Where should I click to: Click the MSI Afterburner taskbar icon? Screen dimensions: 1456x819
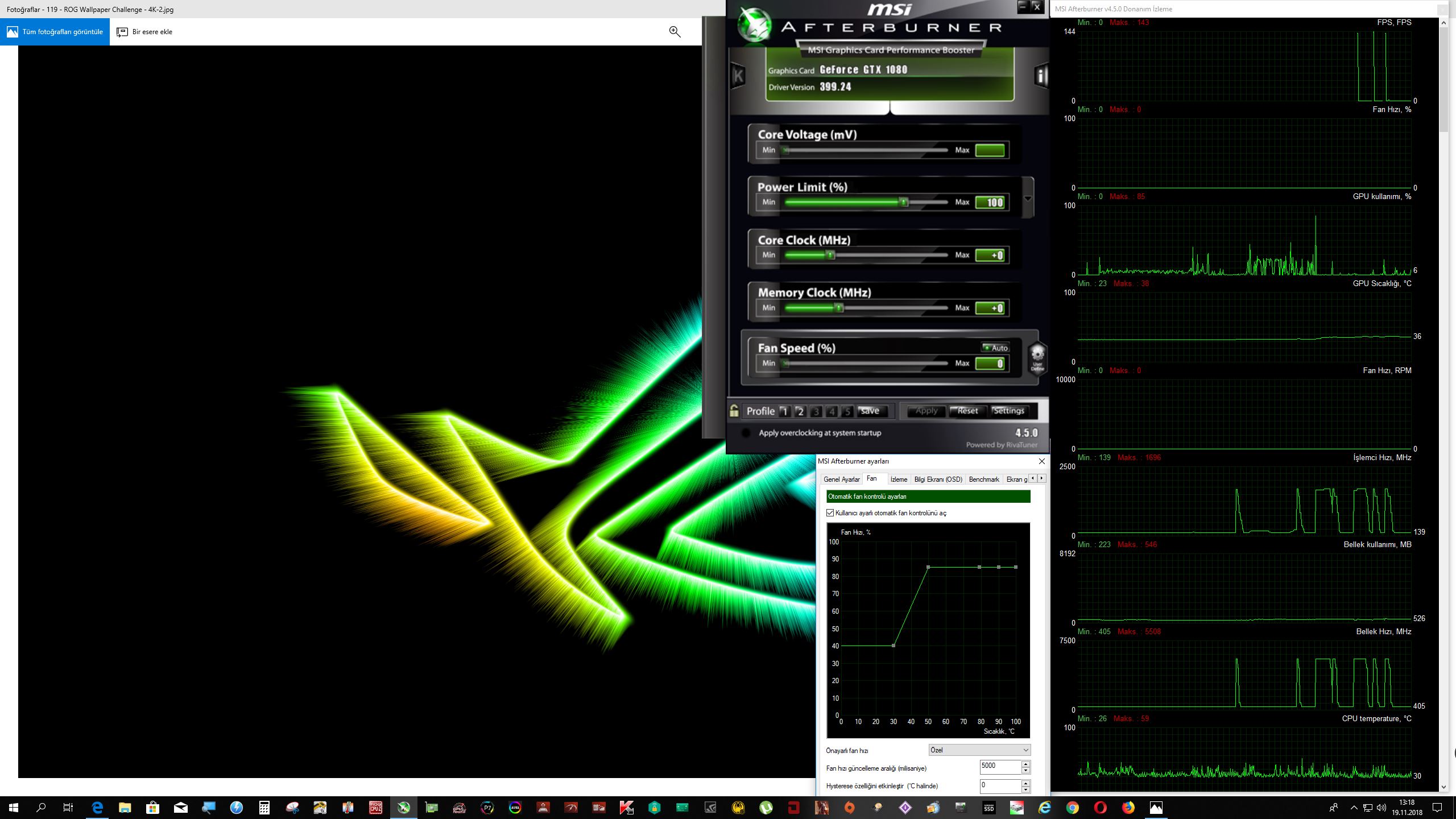click(404, 808)
